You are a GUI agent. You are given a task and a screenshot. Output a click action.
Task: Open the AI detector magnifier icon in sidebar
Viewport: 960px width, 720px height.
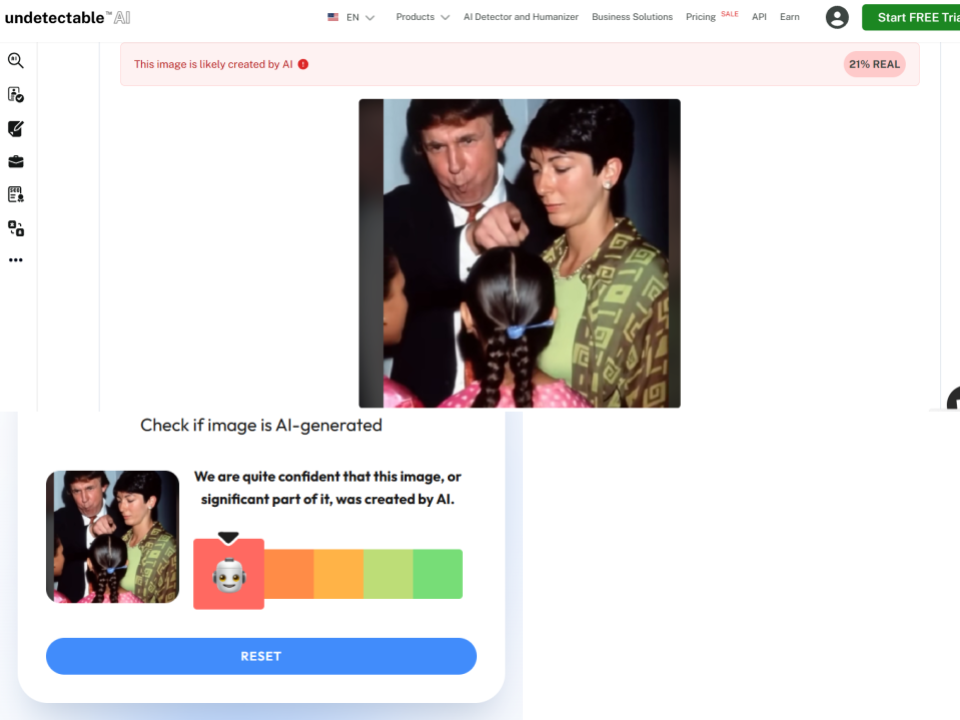[x=16, y=60]
